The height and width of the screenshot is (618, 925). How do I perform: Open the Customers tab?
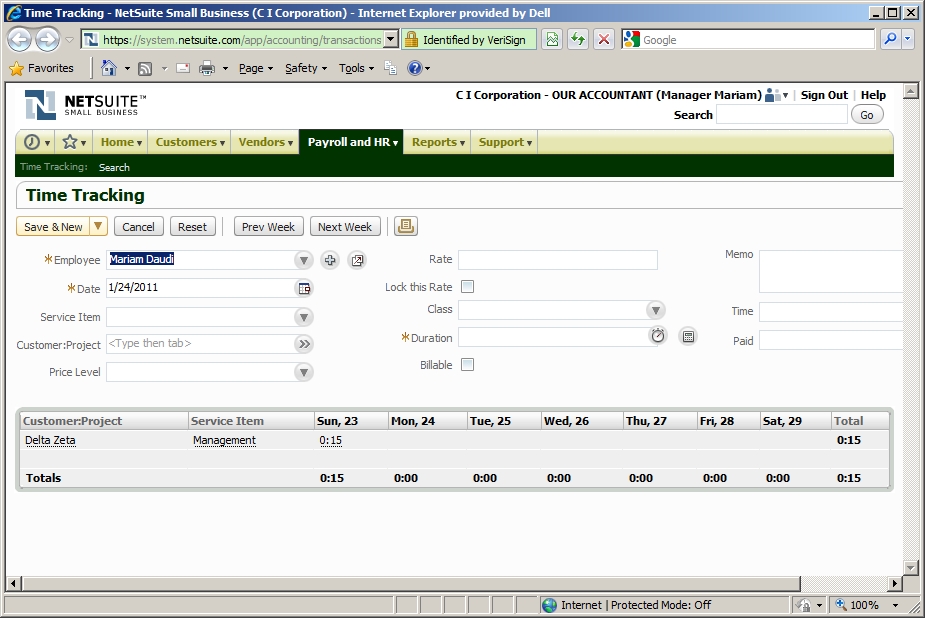pos(189,142)
